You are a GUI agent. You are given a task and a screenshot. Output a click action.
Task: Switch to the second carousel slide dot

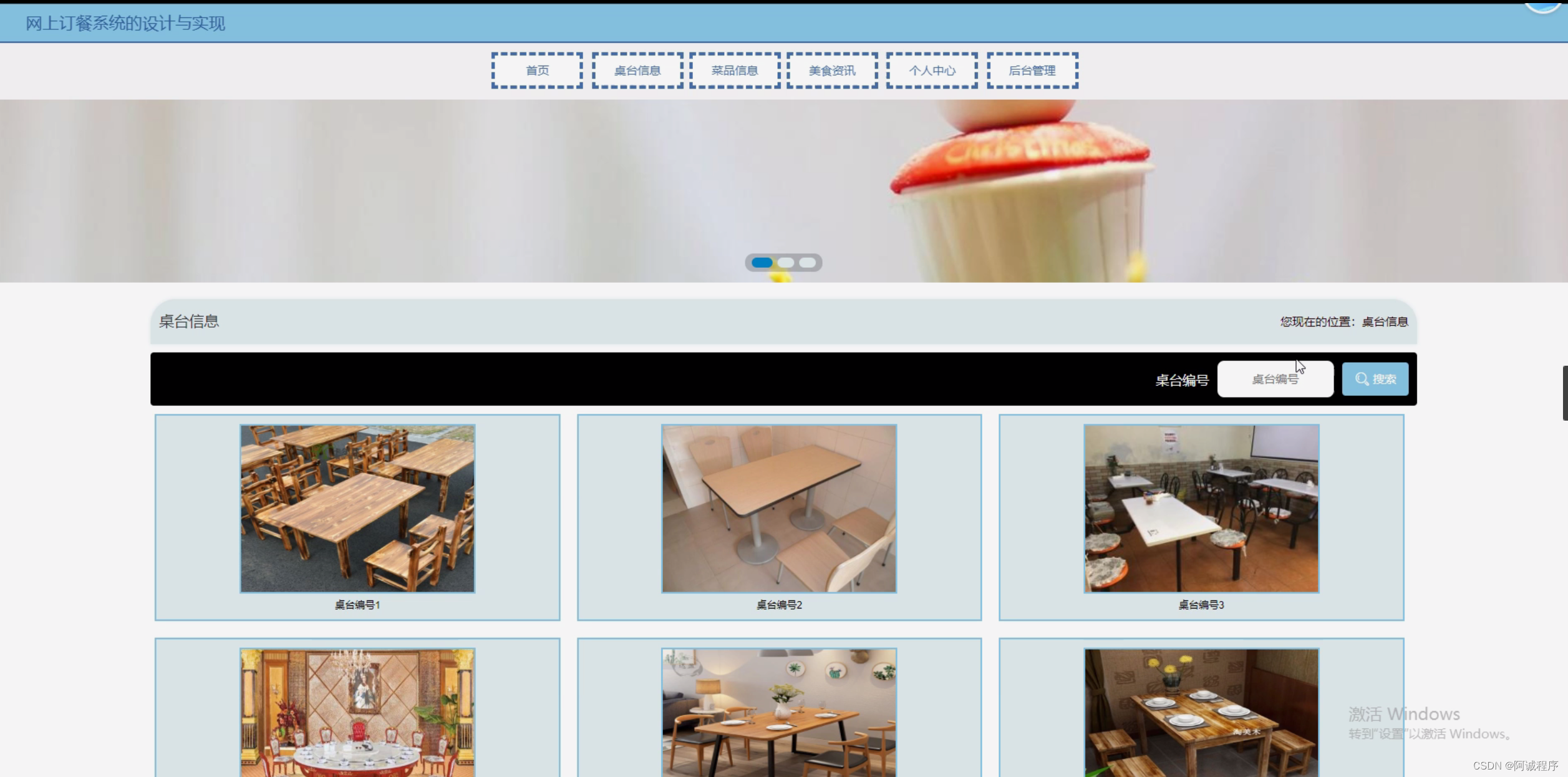pyautogui.click(x=785, y=263)
